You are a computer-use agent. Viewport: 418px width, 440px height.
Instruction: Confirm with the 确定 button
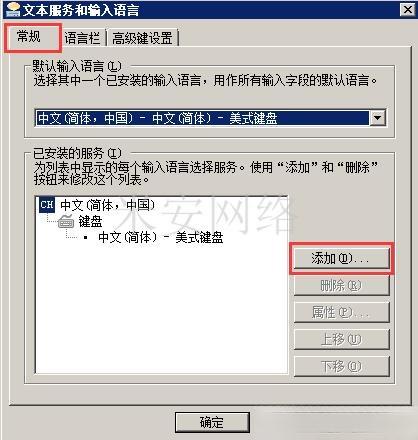pyautogui.click(x=212, y=422)
